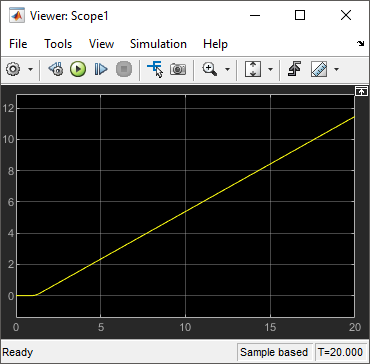Click the Step Back toolbar icon
Image resolution: width=370 pixels, height=364 pixels.
56,69
